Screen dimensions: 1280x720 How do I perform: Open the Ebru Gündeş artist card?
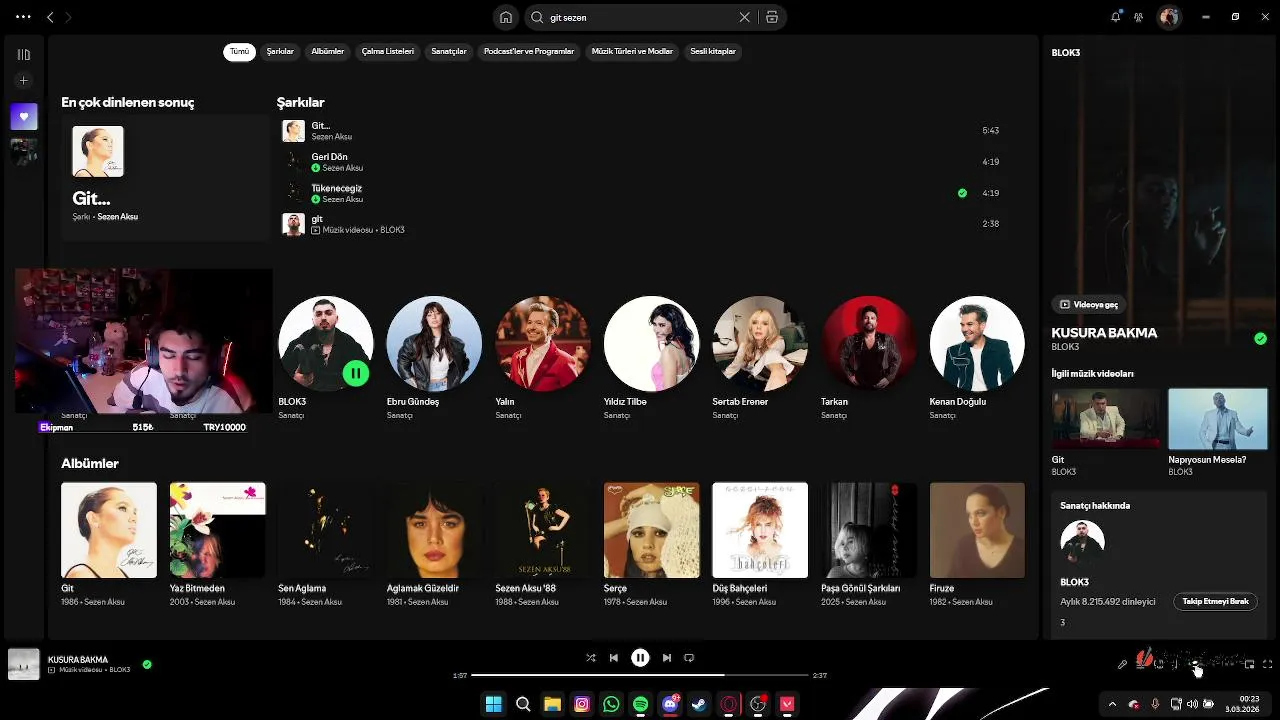(434, 356)
